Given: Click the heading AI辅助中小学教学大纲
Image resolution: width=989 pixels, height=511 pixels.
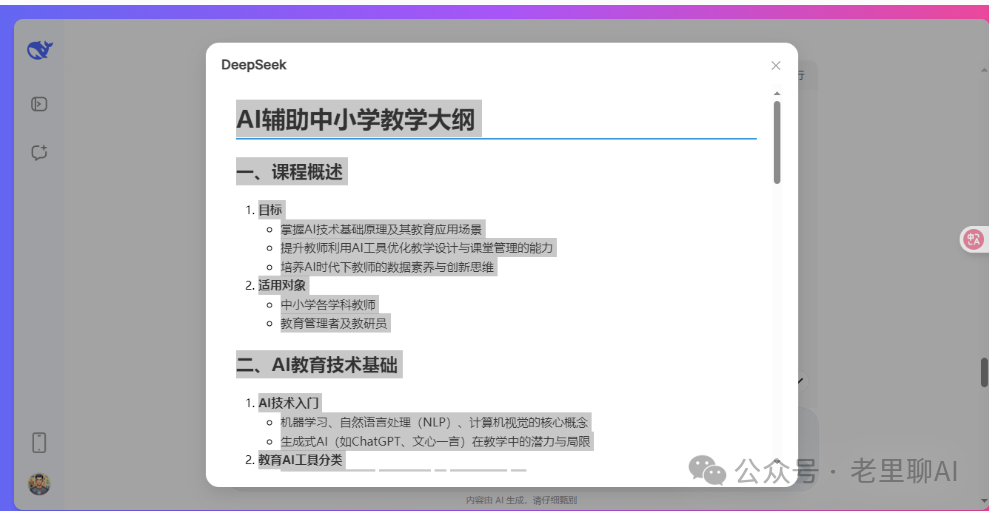Looking at the screenshot, I should coord(356,119).
